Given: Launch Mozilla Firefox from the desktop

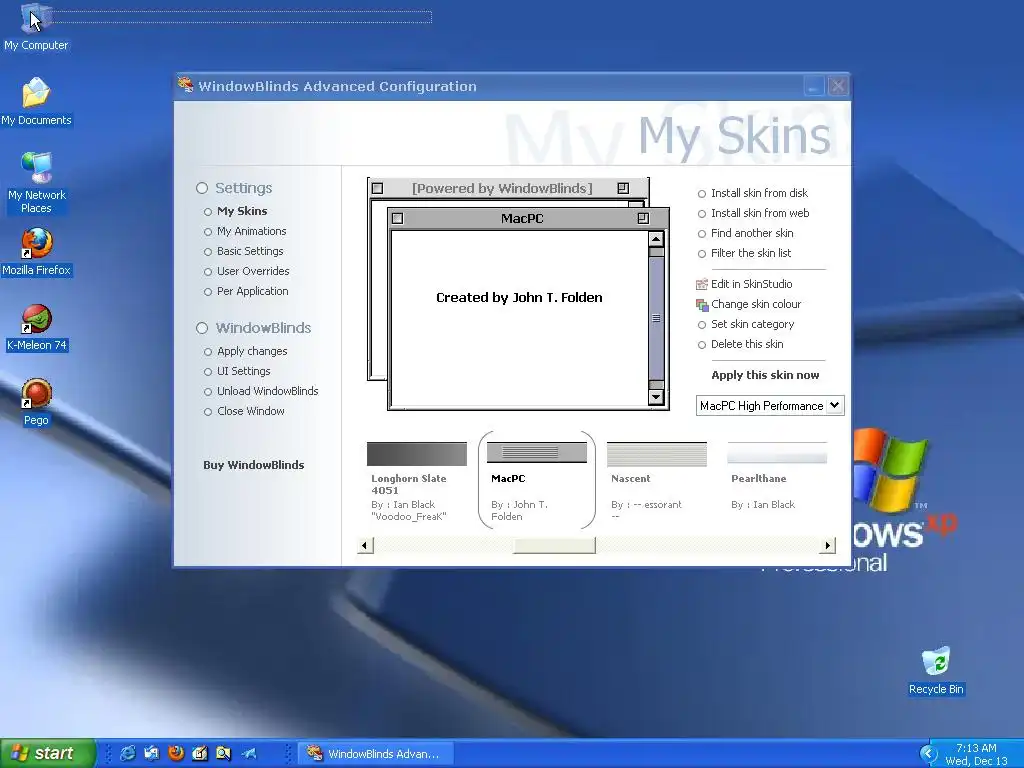Looking at the screenshot, I should point(36,252).
